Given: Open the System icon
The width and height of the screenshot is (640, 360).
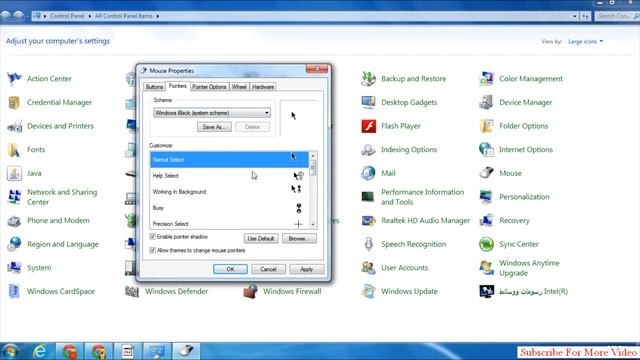Looking at the screenshot, I should coord(14,268).
